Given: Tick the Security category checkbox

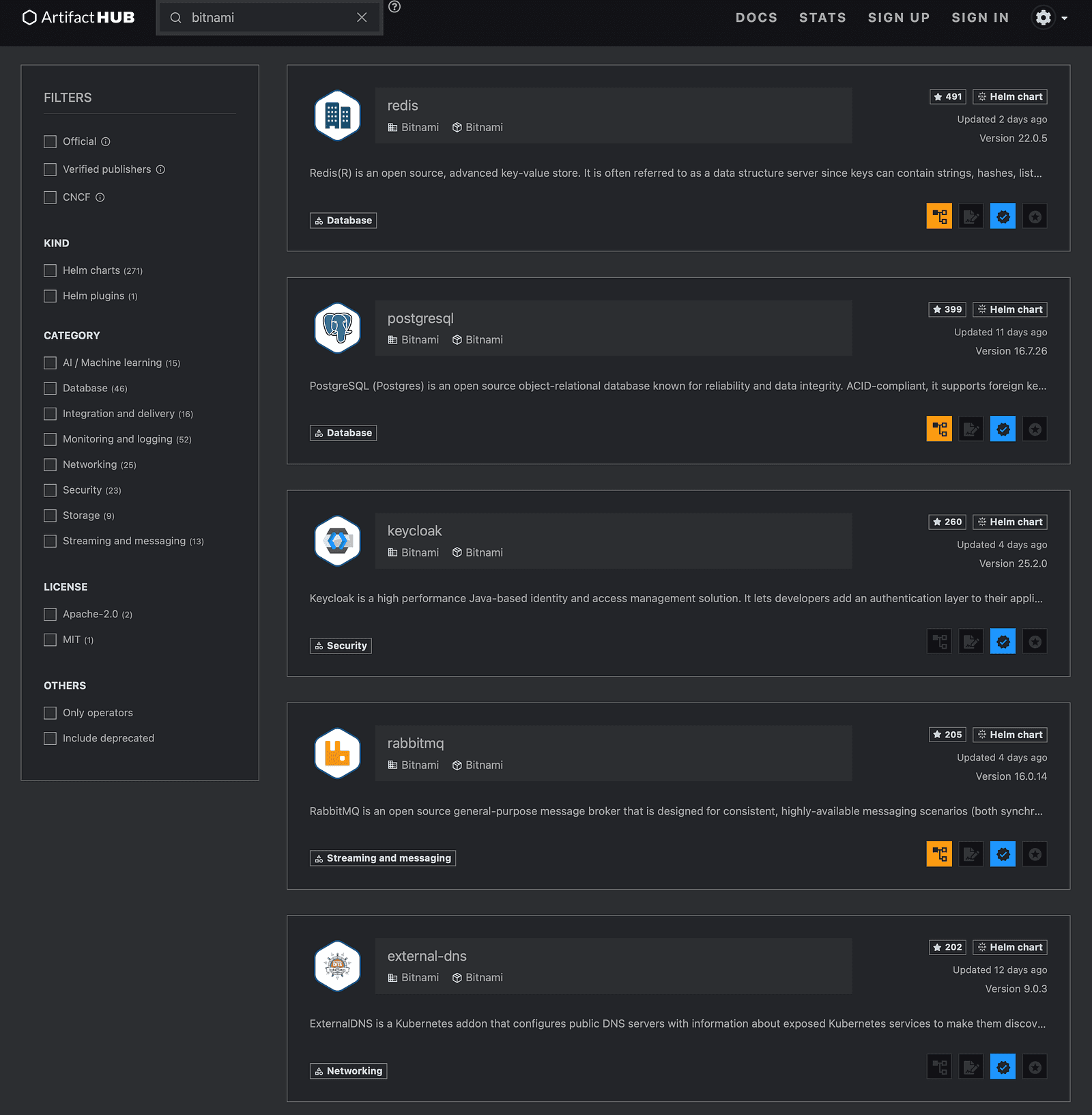Looking at the screenshot, I should 50,490.
